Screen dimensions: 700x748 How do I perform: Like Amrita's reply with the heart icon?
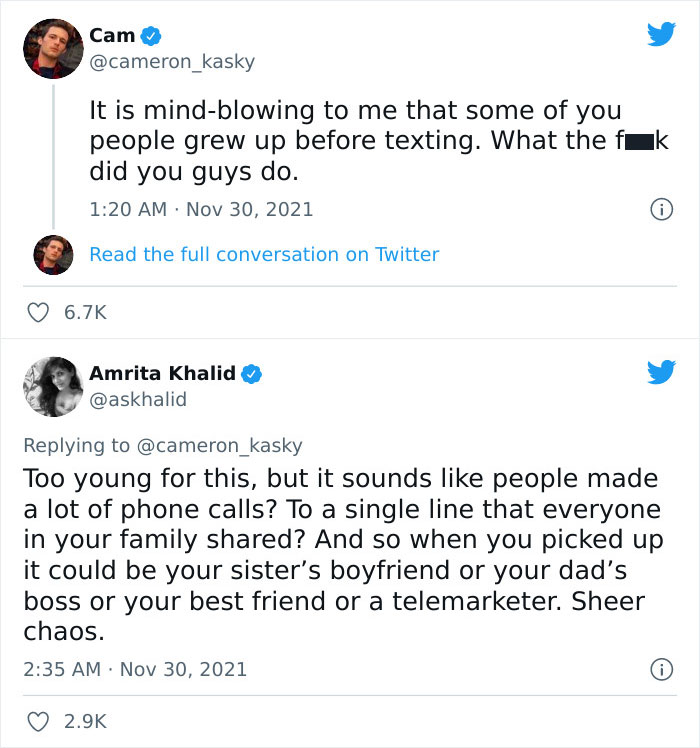pyautogui.click(x=37, y=719)
